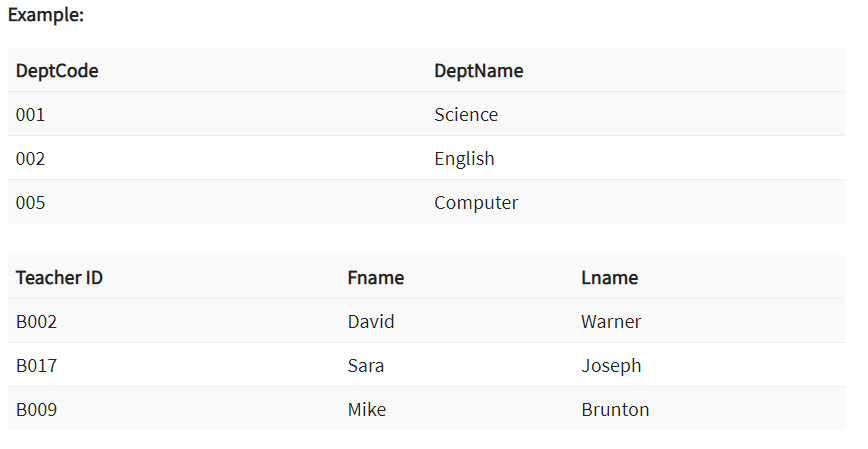
Task: Select the B002 teacher ID cell
Action: pos(37,322)
